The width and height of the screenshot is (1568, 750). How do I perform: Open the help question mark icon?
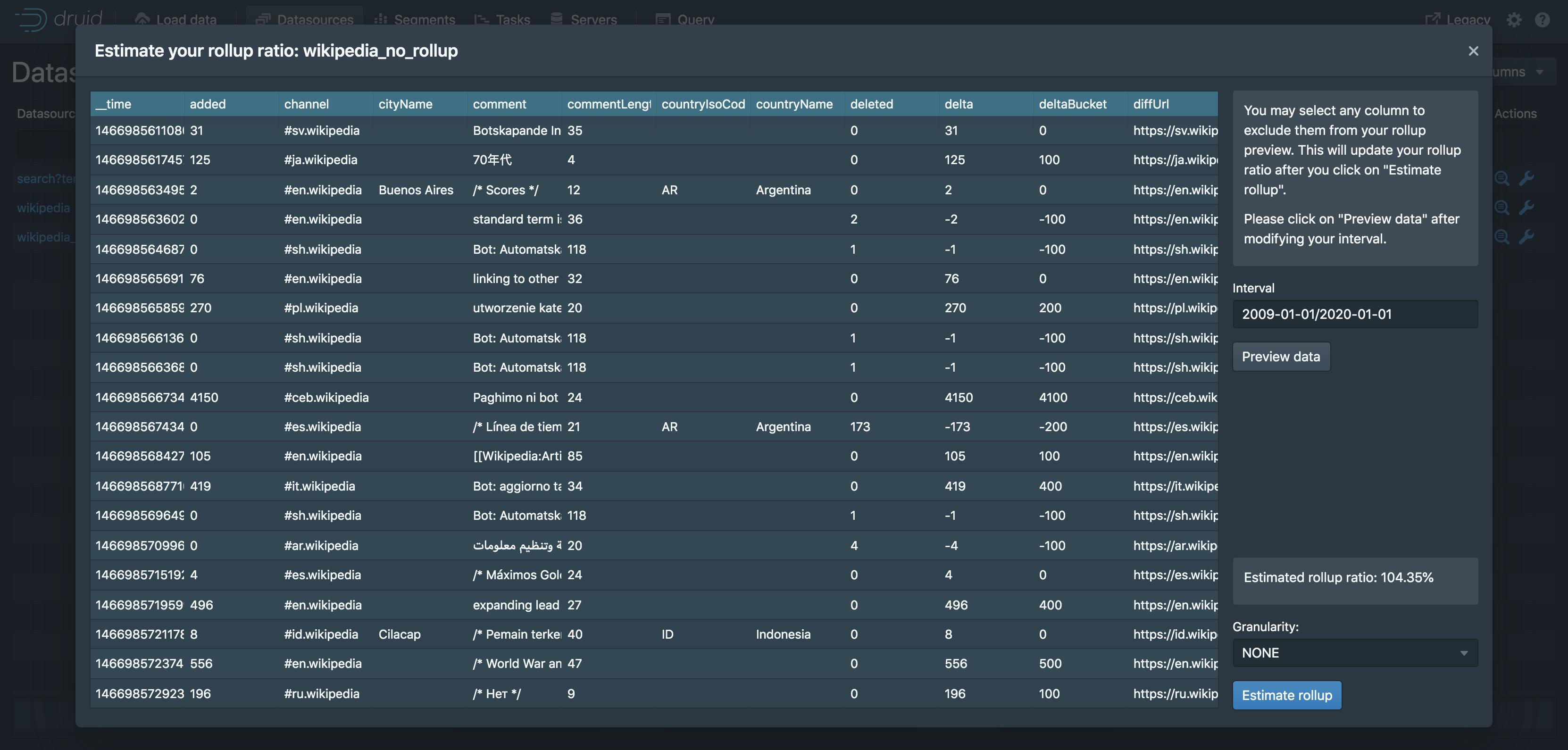(1542, 19)
